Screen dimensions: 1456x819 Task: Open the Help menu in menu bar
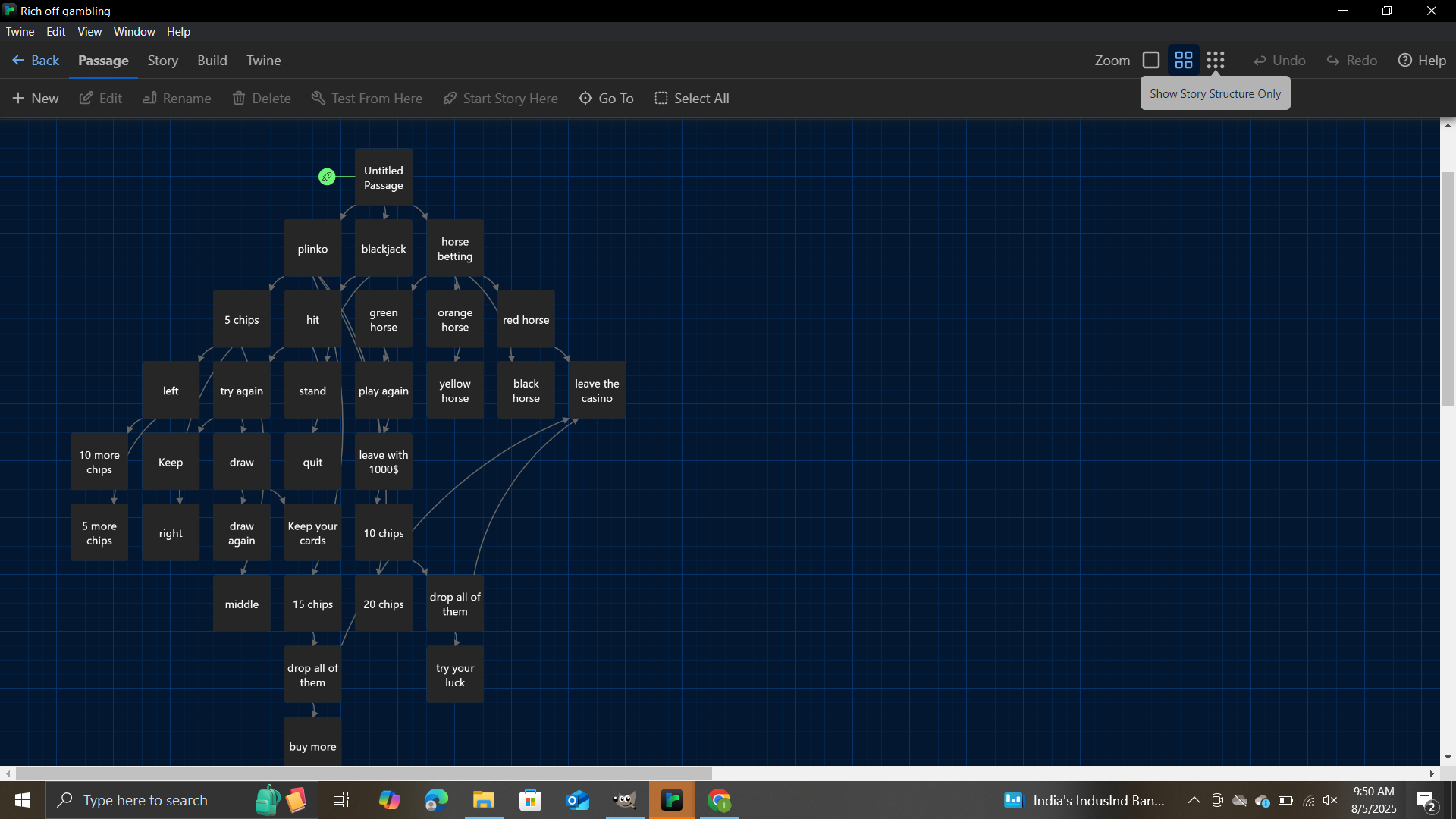coord(178,31)
